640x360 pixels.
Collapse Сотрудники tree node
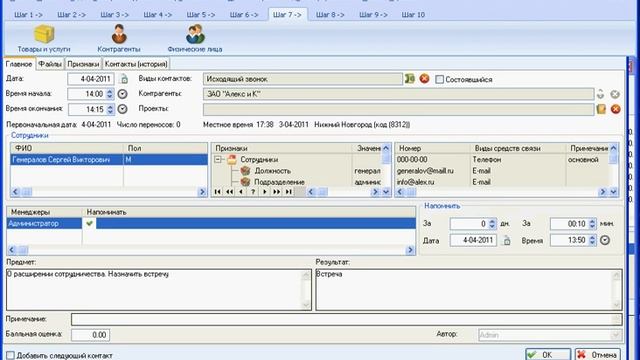218,160
